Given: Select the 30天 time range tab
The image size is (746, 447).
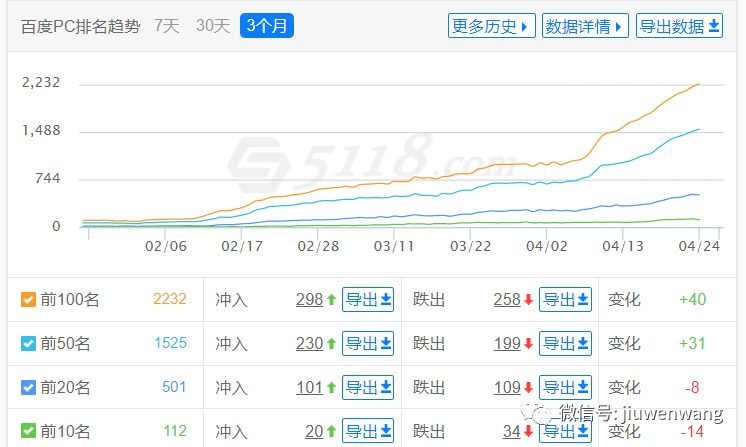Looking at the screenshot, I should pos(211,26).
